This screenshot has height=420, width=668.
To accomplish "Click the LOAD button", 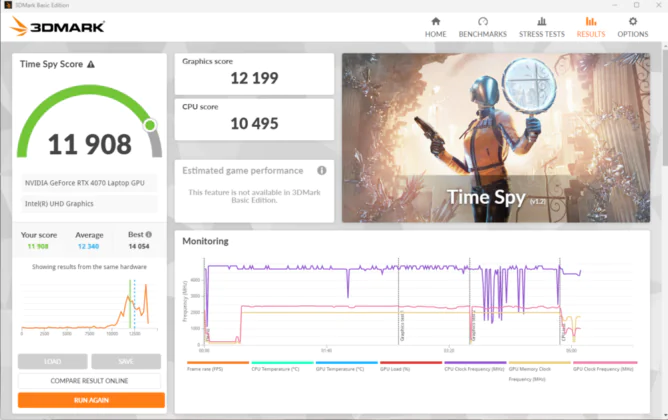I will click(53, 361).
